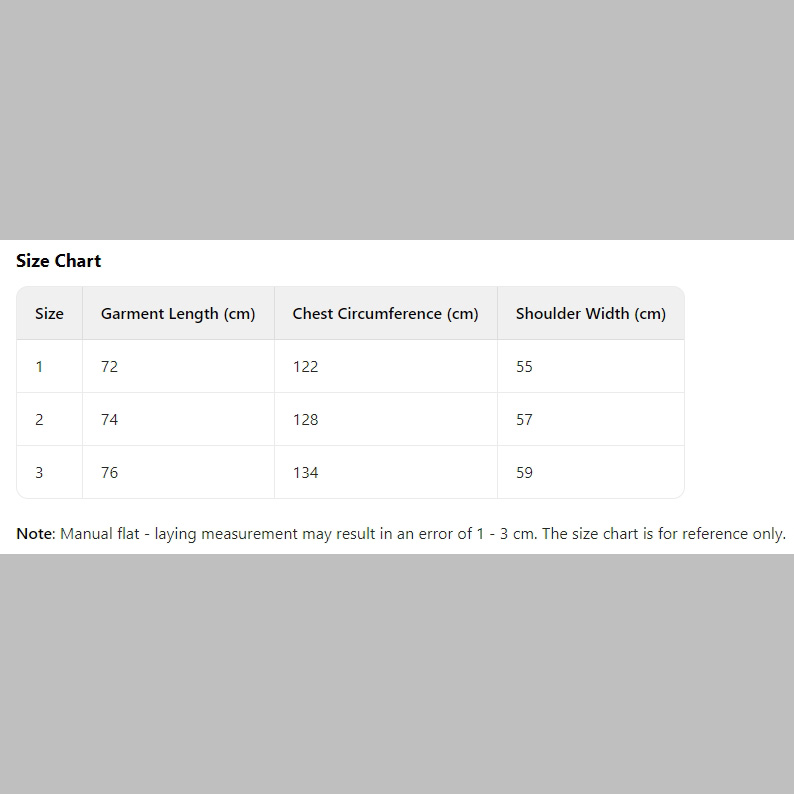This screenshot has width=794, height=794.
Task: Click garment length value 74
Action: [109, 420]
